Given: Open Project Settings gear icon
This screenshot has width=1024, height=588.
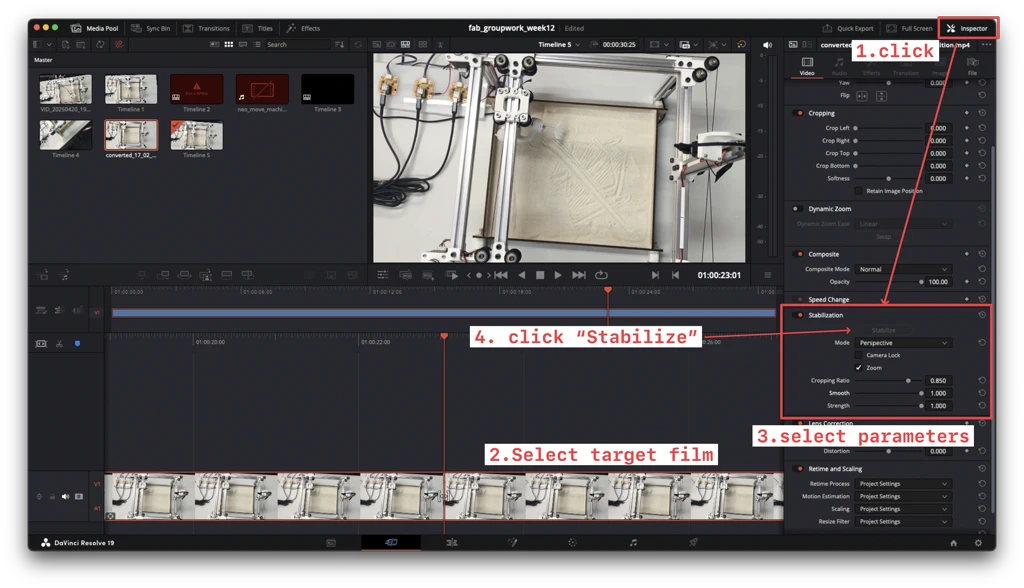Looking at the screenshot, I should [x=978, y=543].
